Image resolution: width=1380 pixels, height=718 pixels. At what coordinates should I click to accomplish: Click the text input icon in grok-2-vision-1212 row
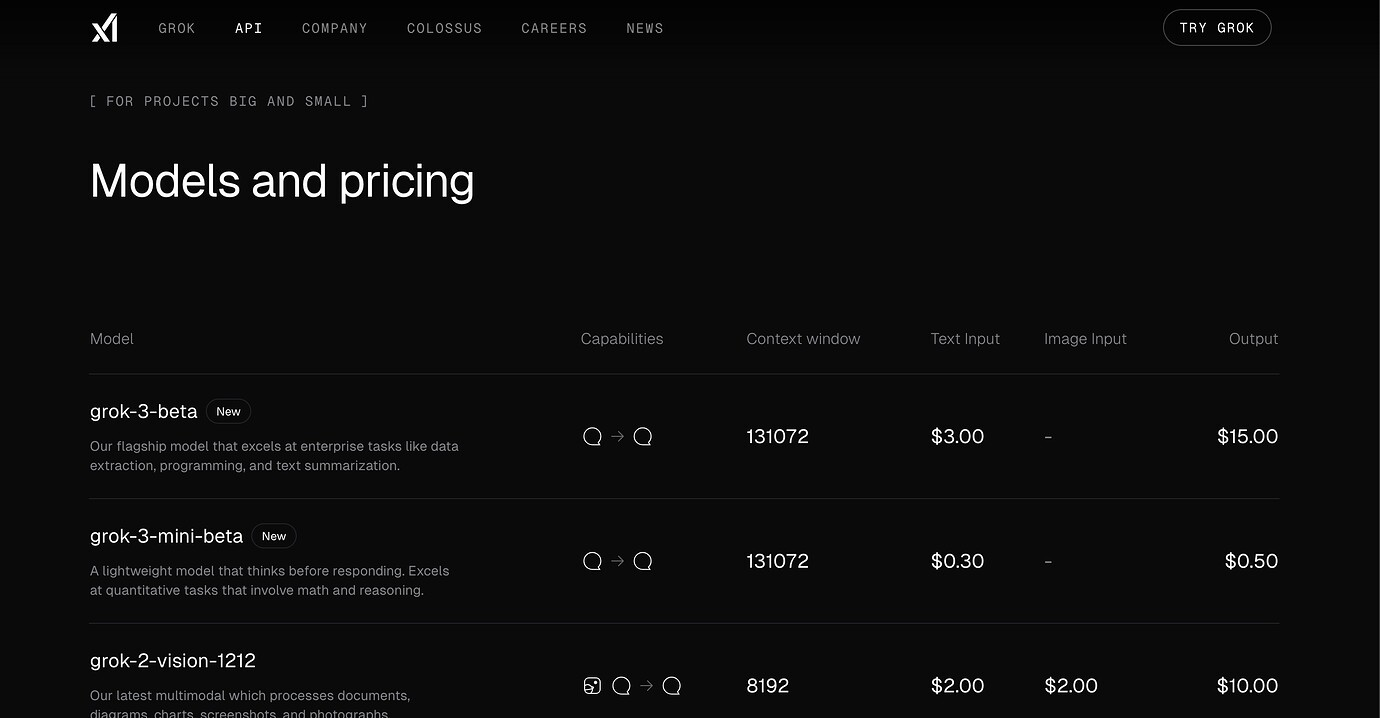coord(621,686)
